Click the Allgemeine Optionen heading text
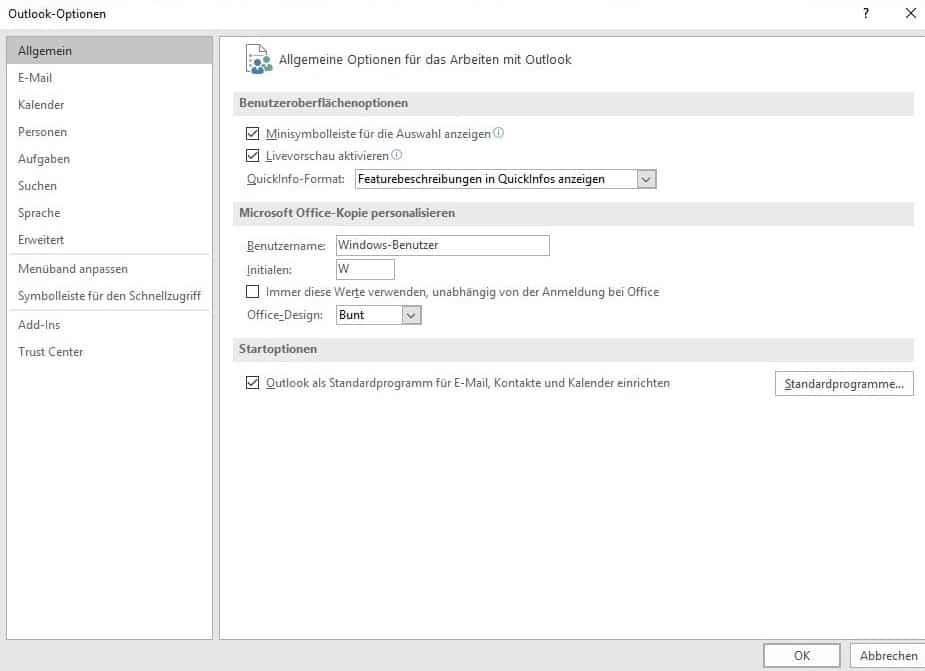Viewport: 925px width, 671px height. [x=425, y=60]
